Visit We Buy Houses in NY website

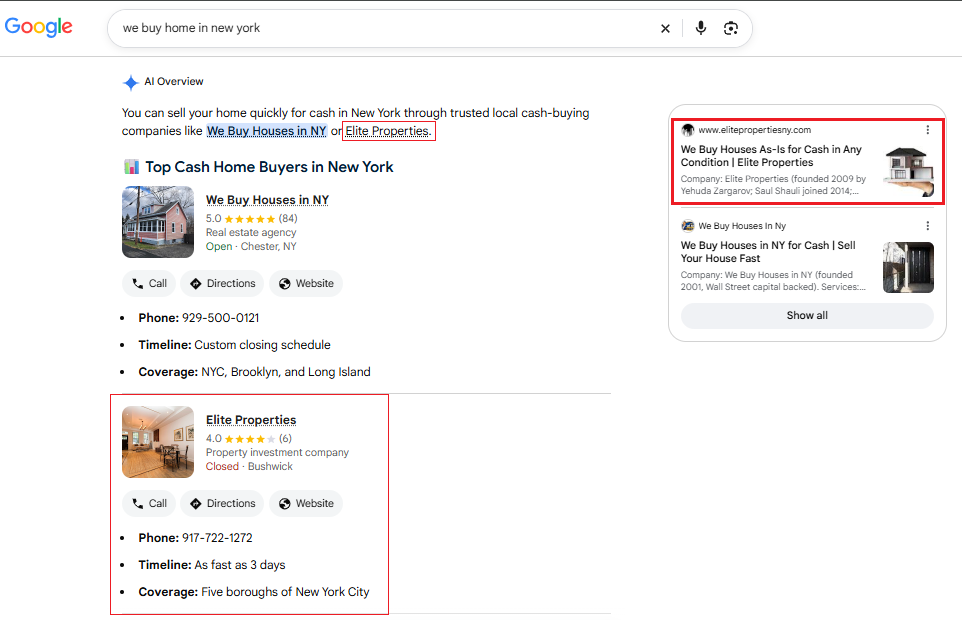coord(306,283)
